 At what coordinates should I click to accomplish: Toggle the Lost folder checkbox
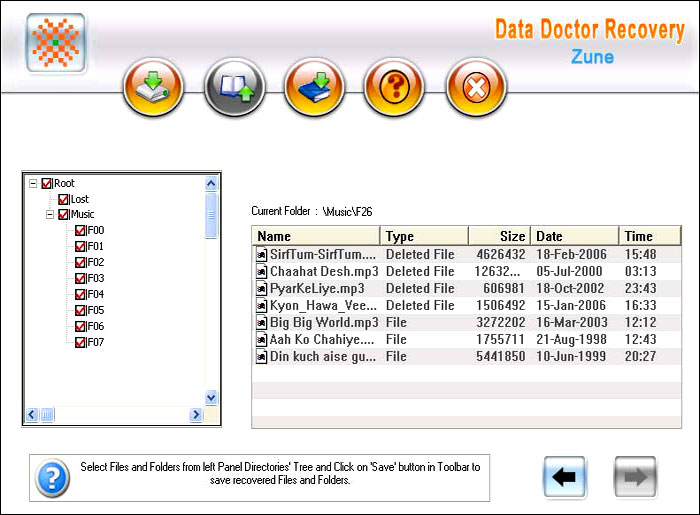(x=64, y=200)
